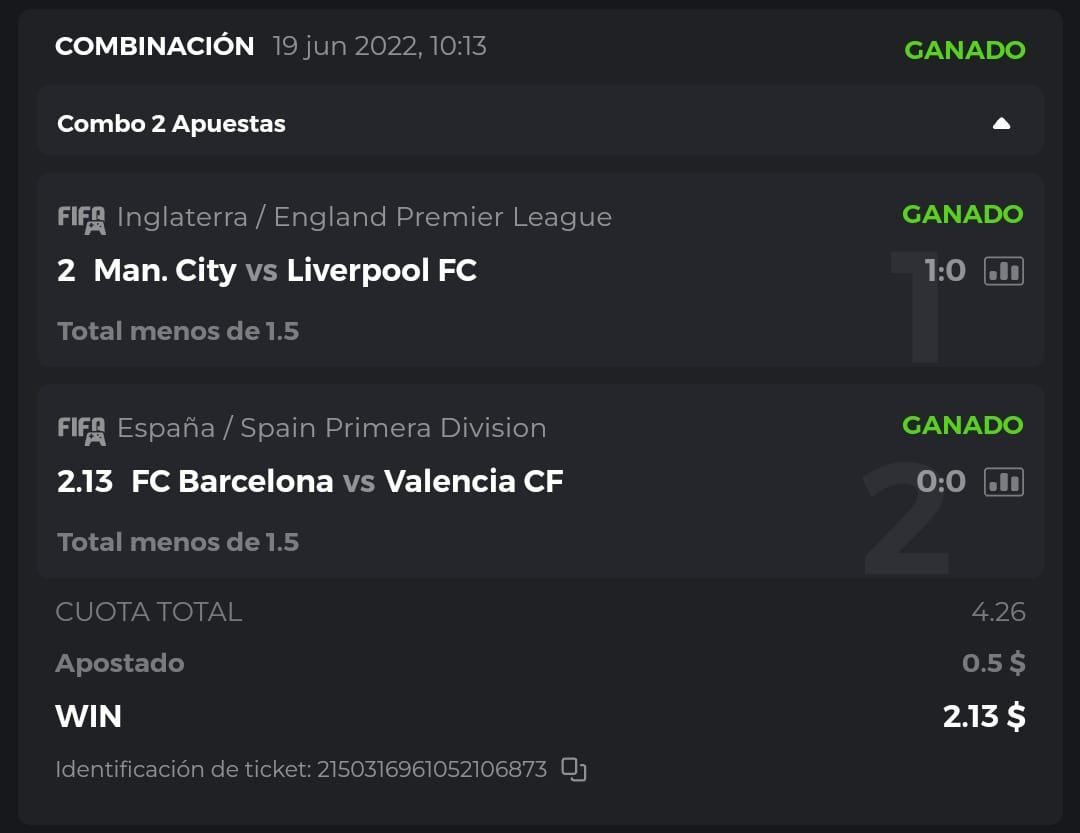Open stats icon for Man. City match

tap(1003, 270)
